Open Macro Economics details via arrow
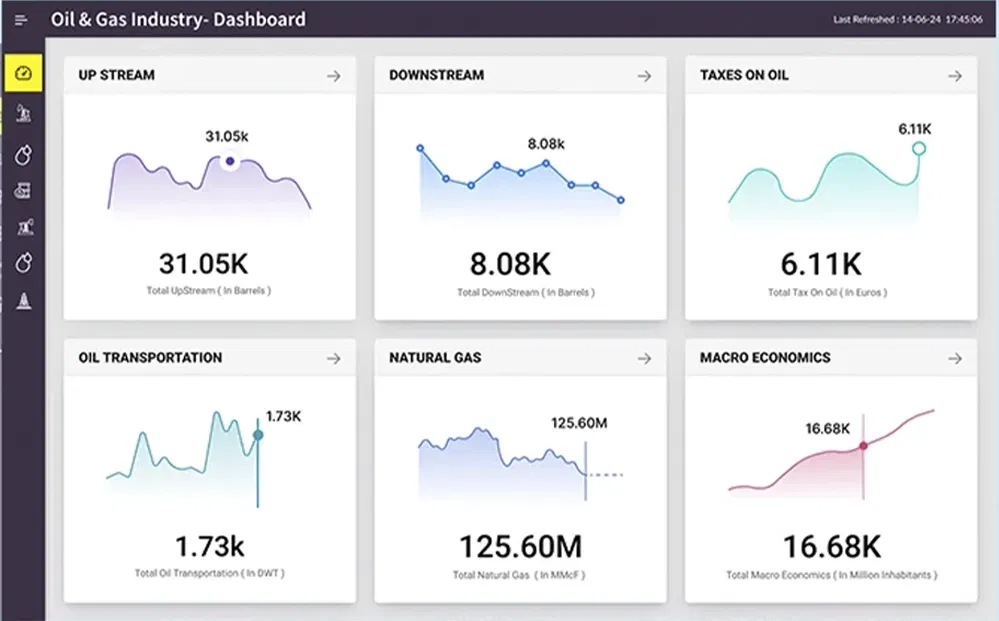The width and height of the screenshot is (999, 621). point(955,358)
